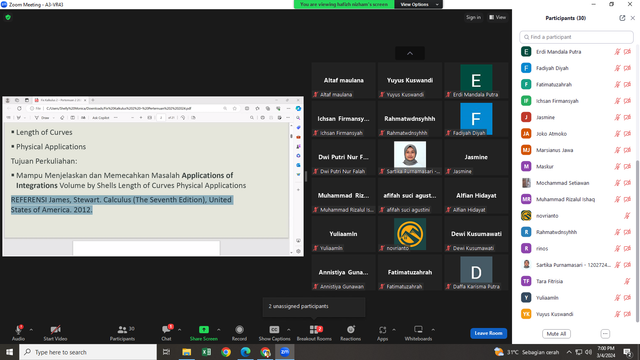Select Sartika Purnamasari's video tile
Image resolution: width=640 pixels, height=360 pixels.
tap(410, 157)
